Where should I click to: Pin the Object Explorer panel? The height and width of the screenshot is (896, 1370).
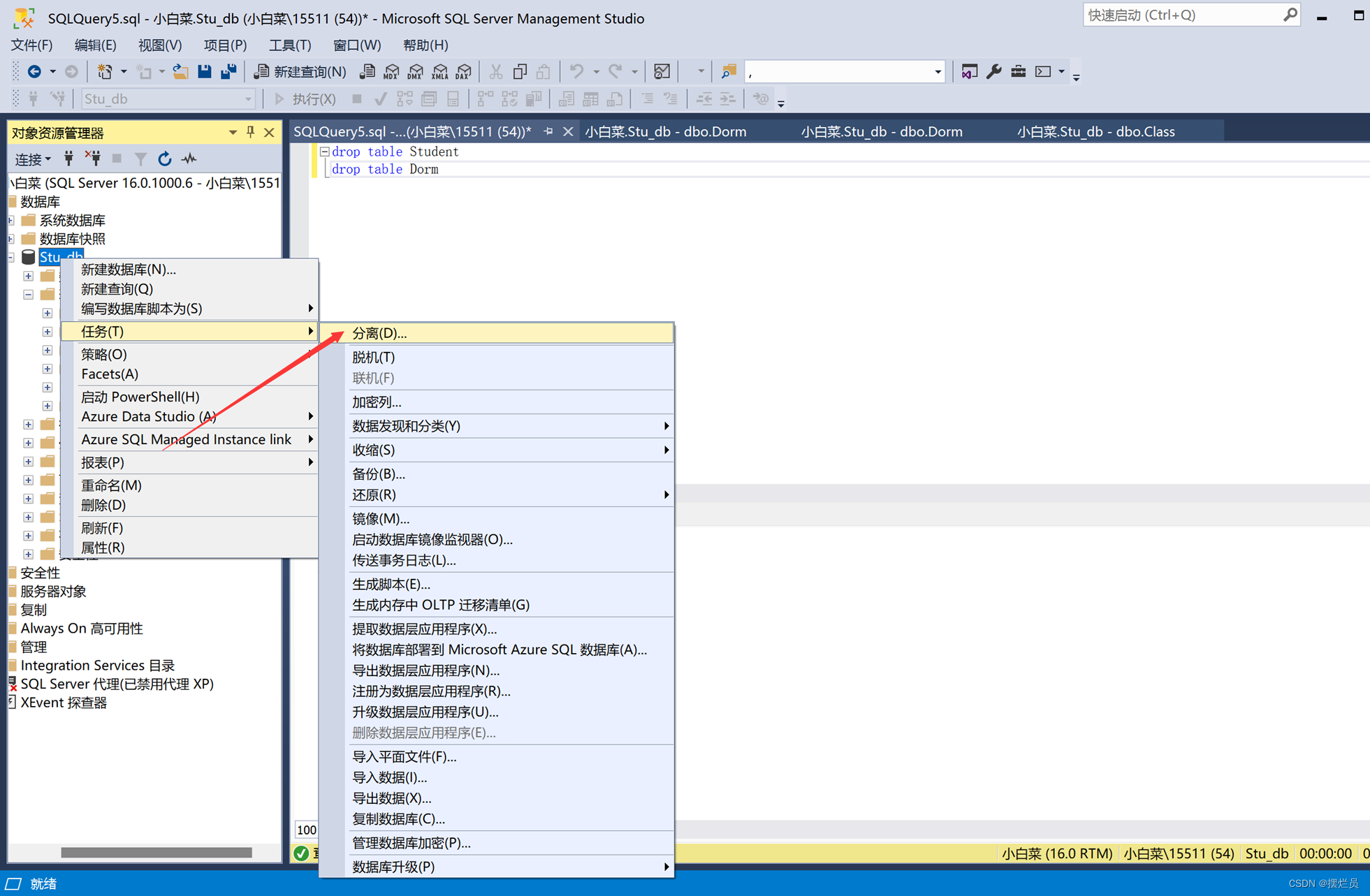[251, 132]
